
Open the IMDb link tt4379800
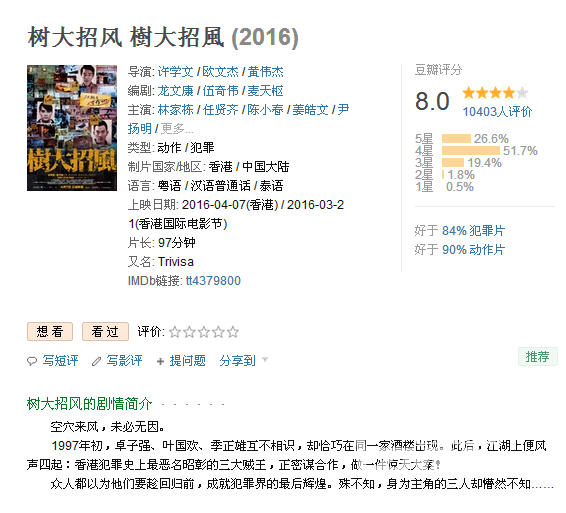213,281
